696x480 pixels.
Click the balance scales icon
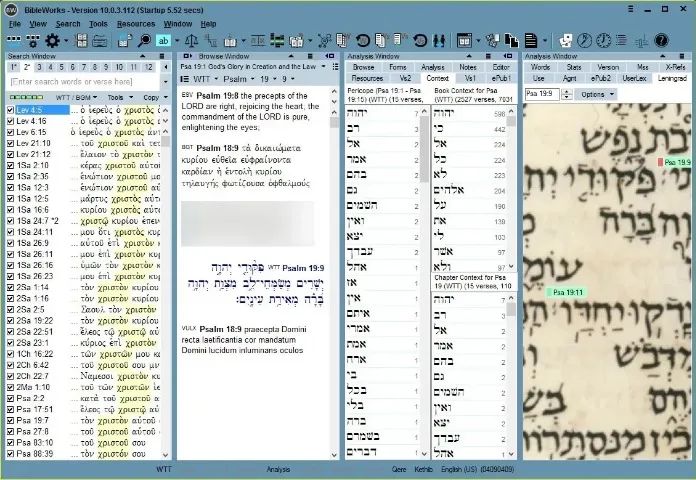pos(191,41)
